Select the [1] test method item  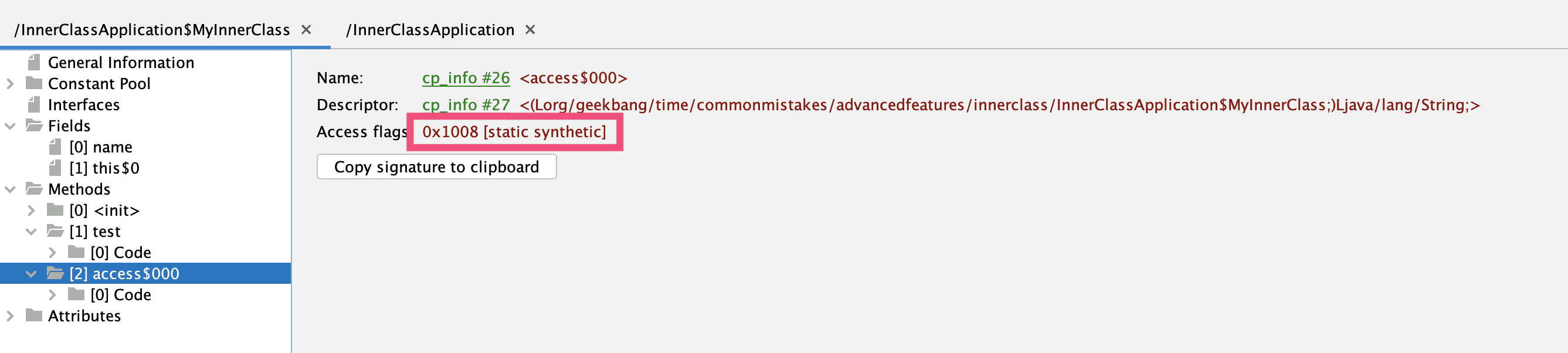95,231
